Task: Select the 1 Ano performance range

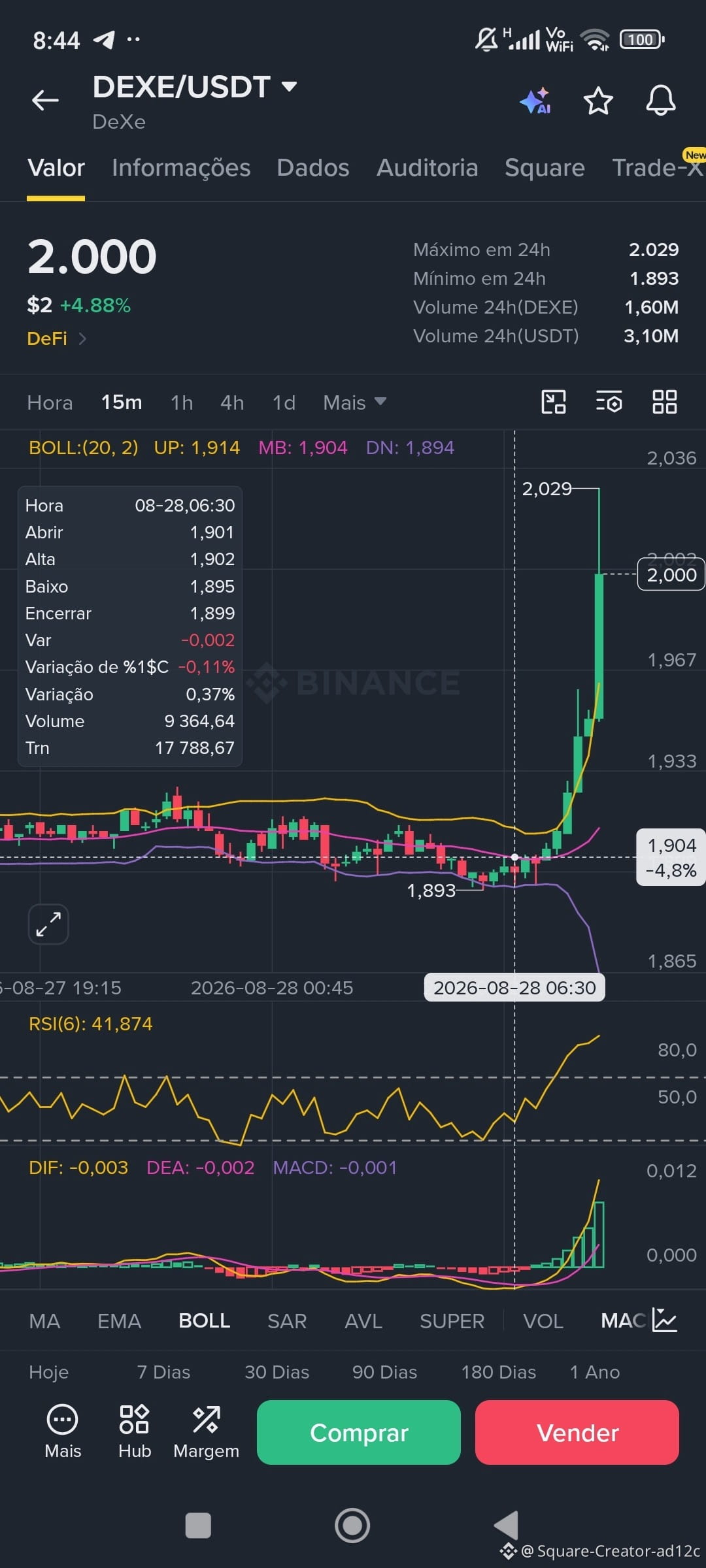Action: (595, 1372)
